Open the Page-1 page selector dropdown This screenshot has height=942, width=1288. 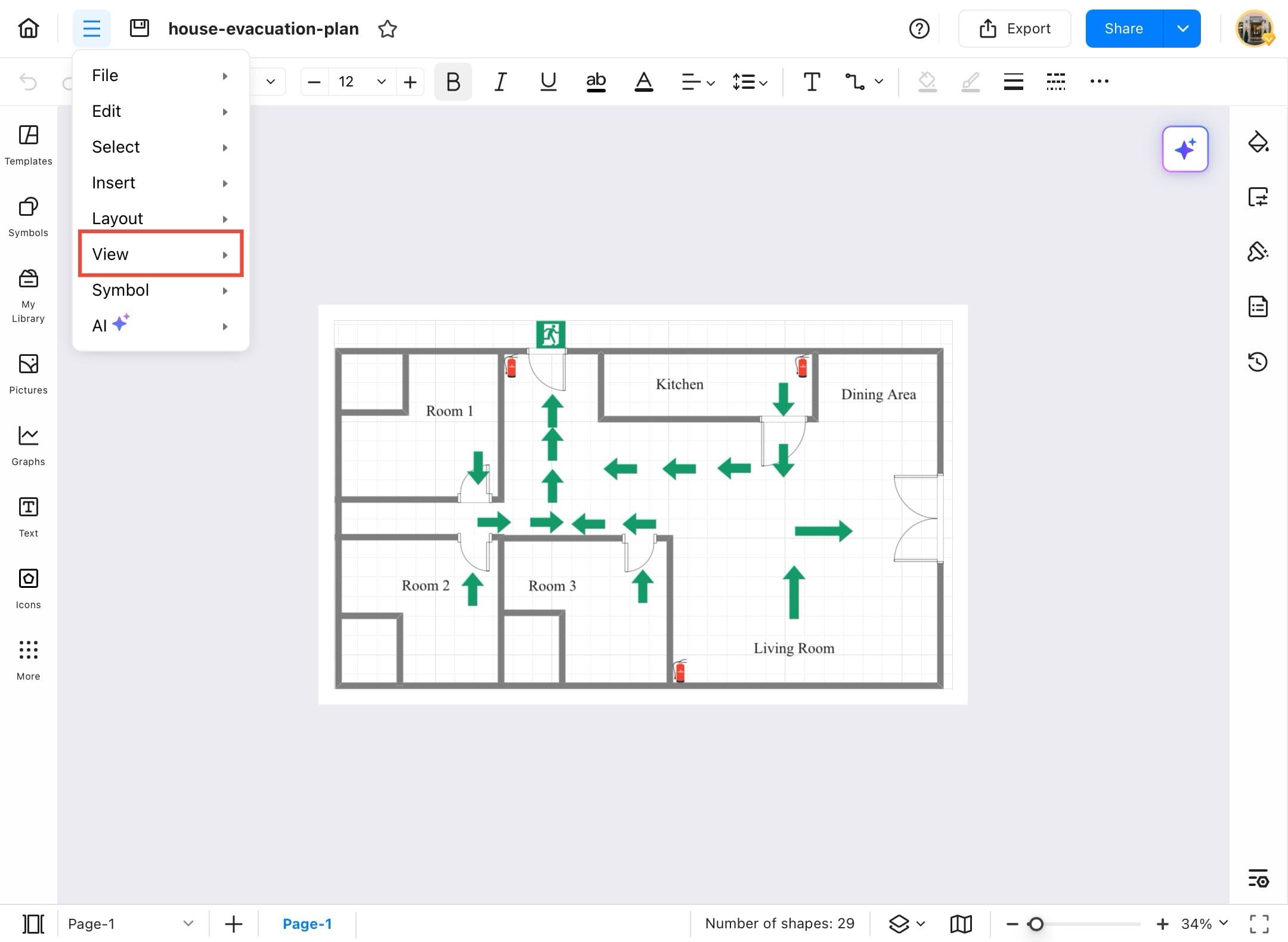tap(188, 924)
